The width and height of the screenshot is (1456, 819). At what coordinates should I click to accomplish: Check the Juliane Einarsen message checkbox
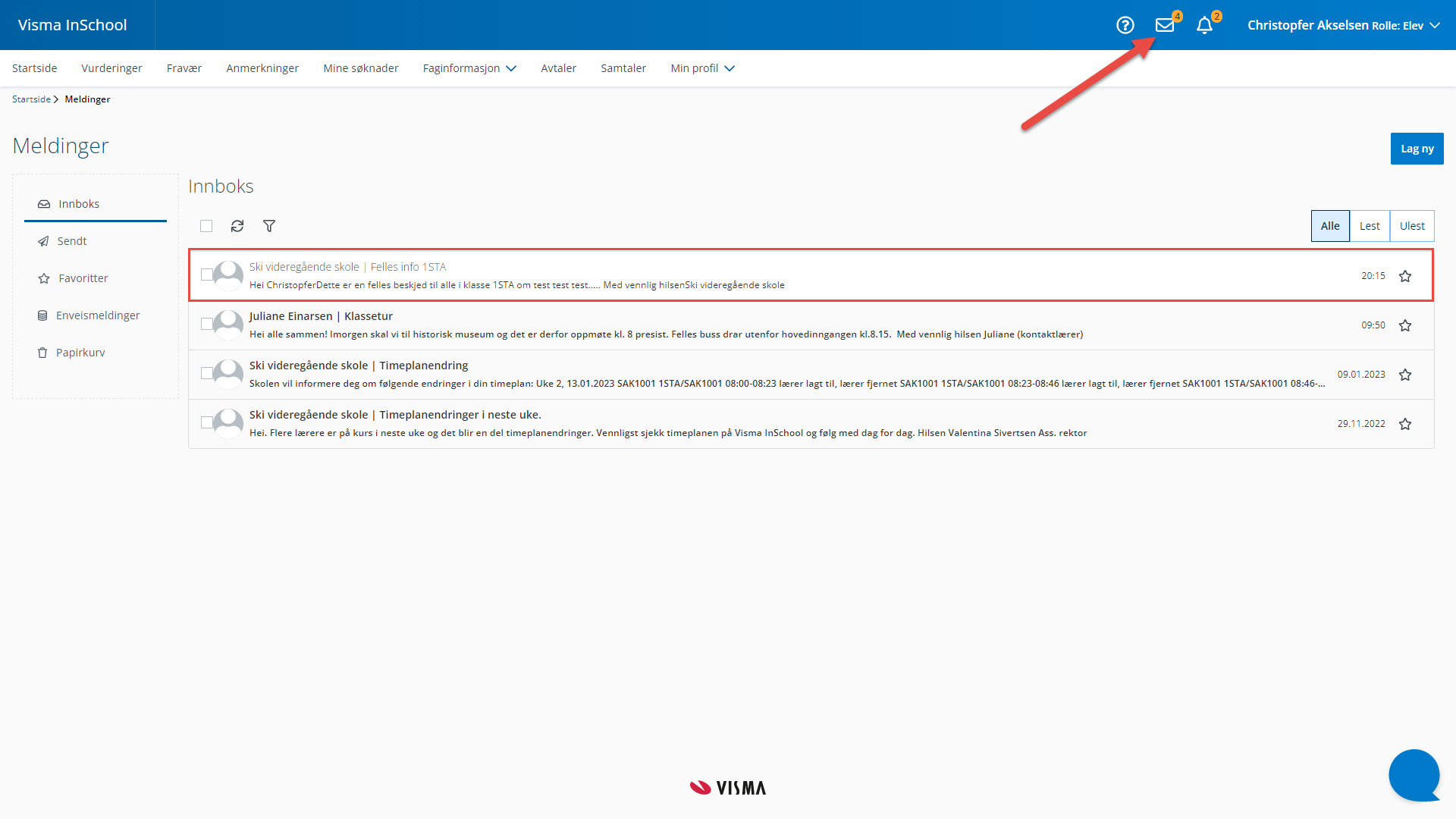206,324
